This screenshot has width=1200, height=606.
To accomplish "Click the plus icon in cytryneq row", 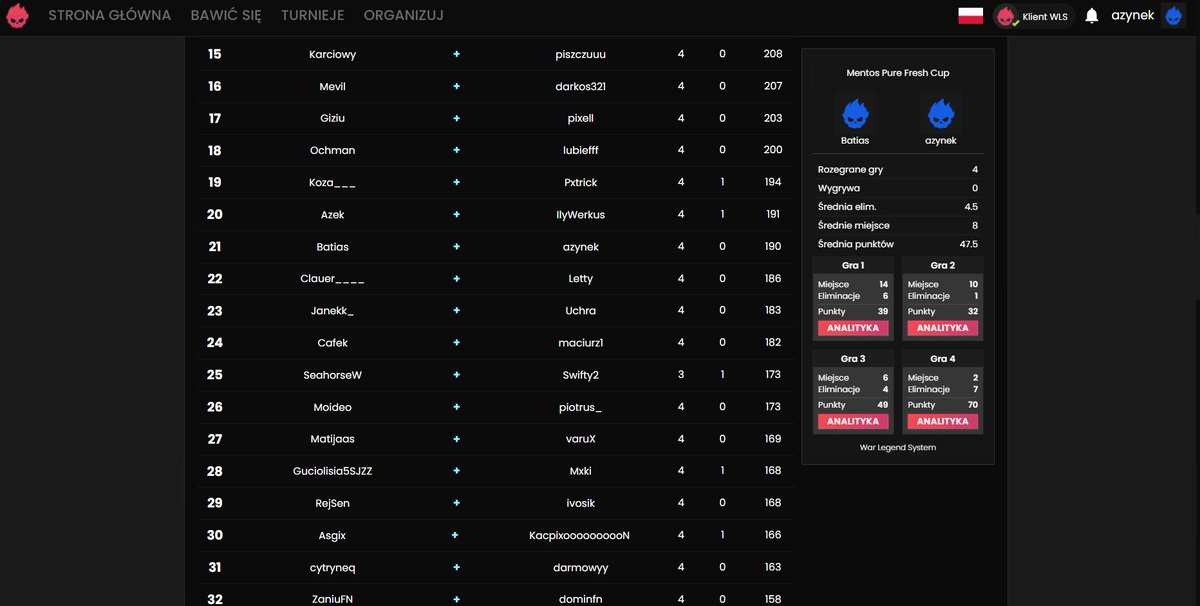I will (x=456, y=567).
